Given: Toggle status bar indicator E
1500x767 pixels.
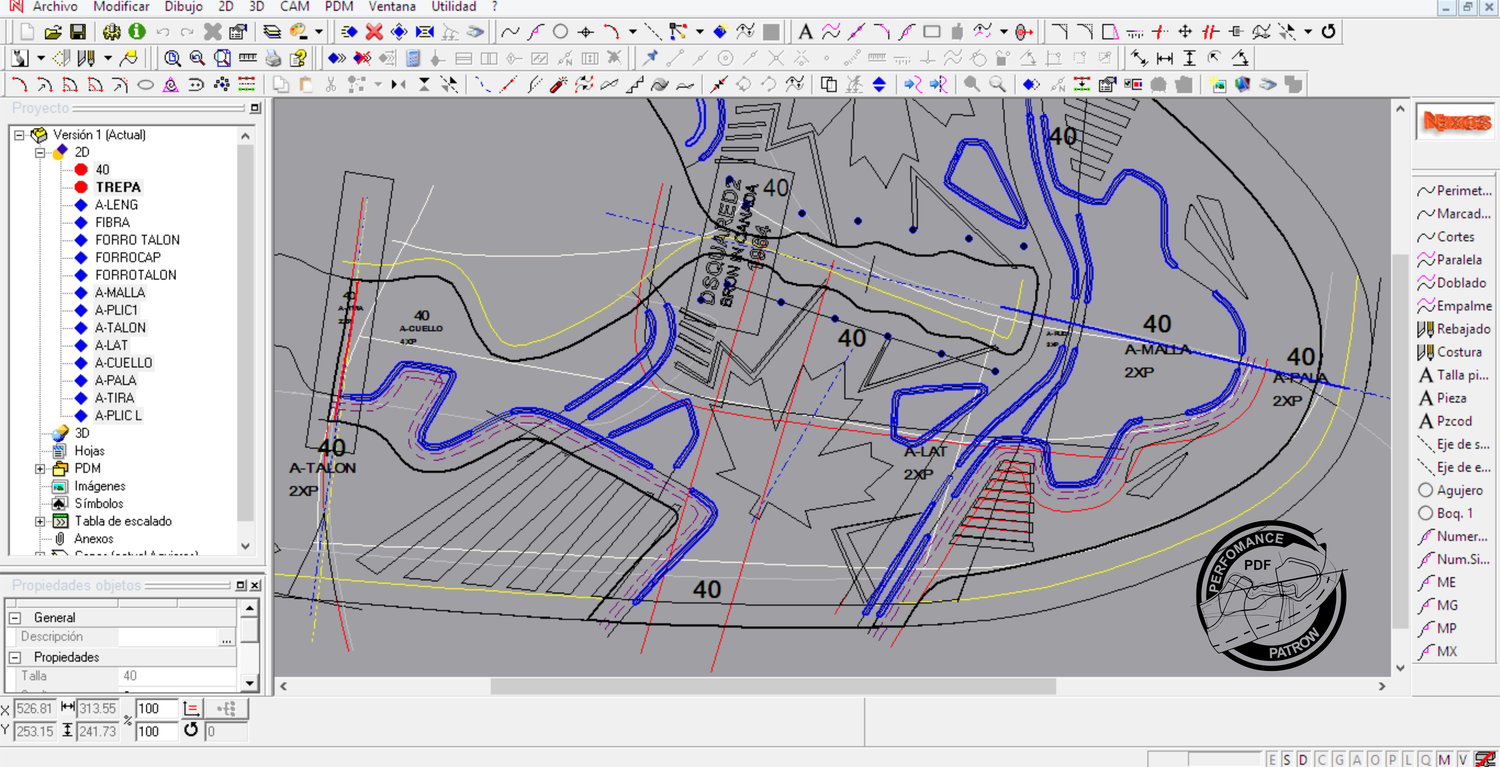Looking at the screenshot, I should [x=1272, y=759].
